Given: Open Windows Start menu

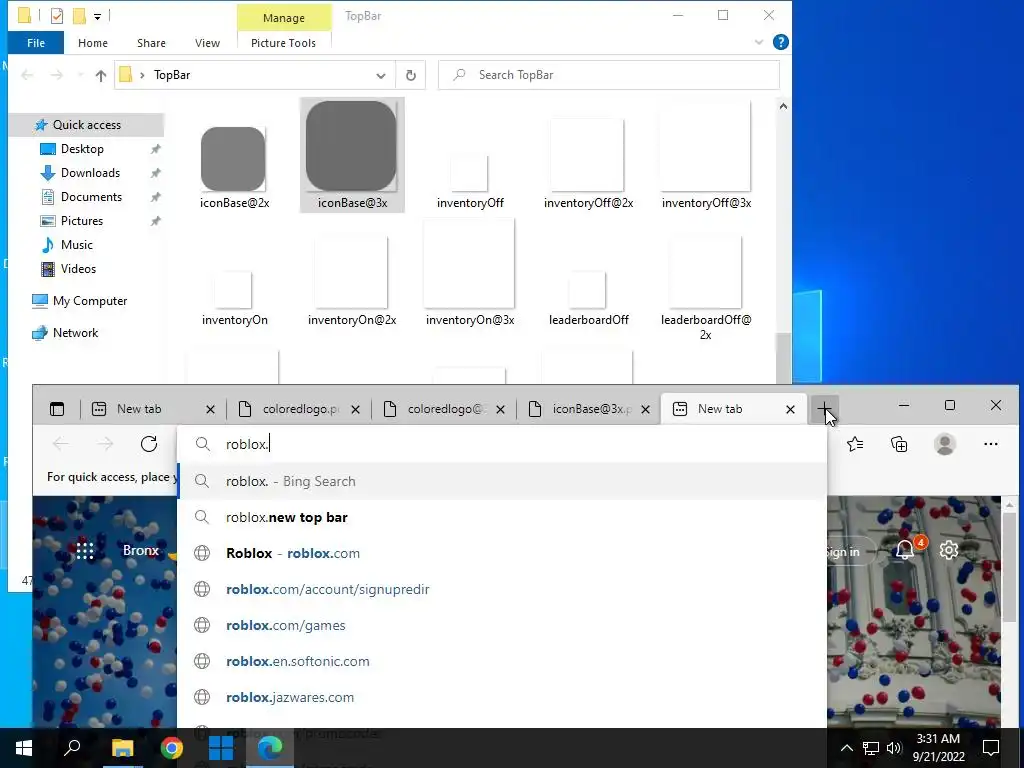Looking at the screenshot, I should click(x=24, y=748).
